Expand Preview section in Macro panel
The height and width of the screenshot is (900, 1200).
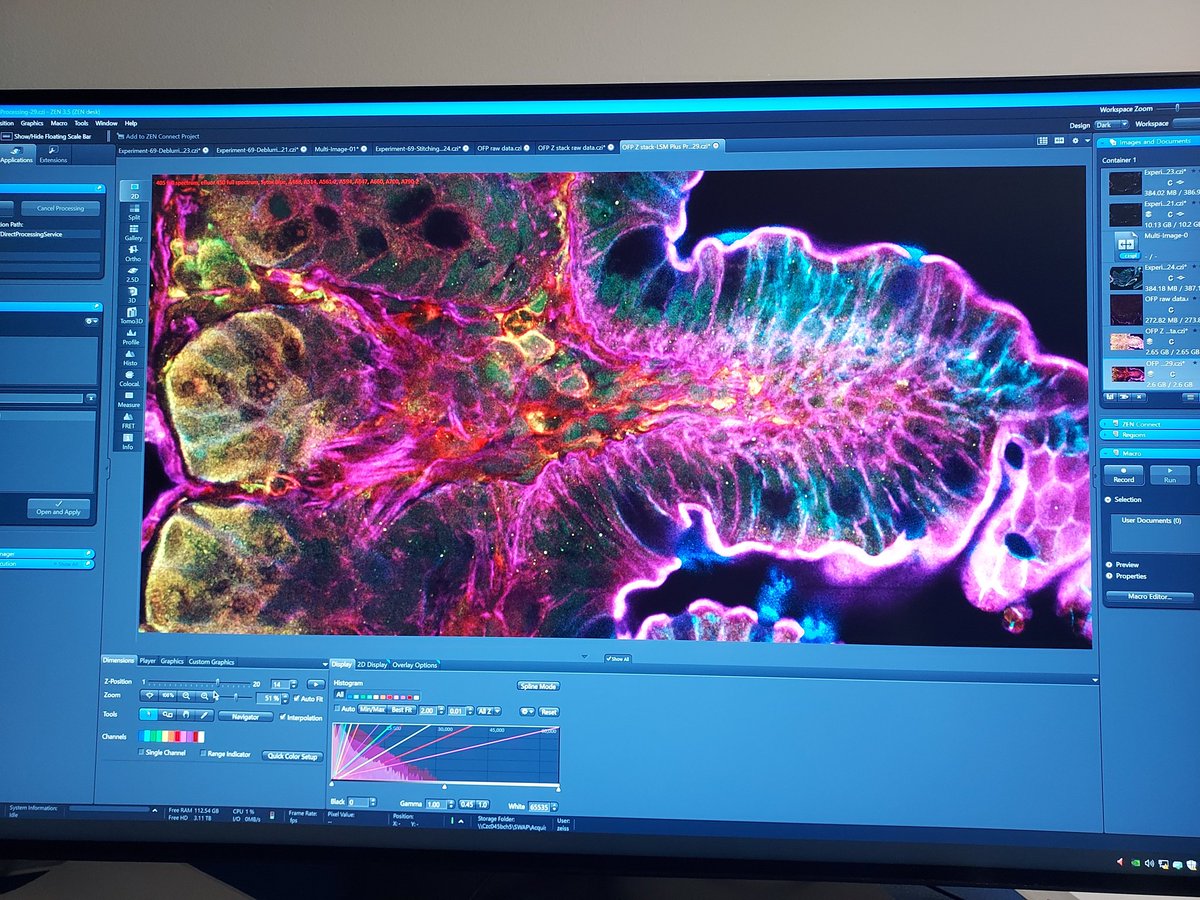pyautogui.click(x=1123, y=565)
